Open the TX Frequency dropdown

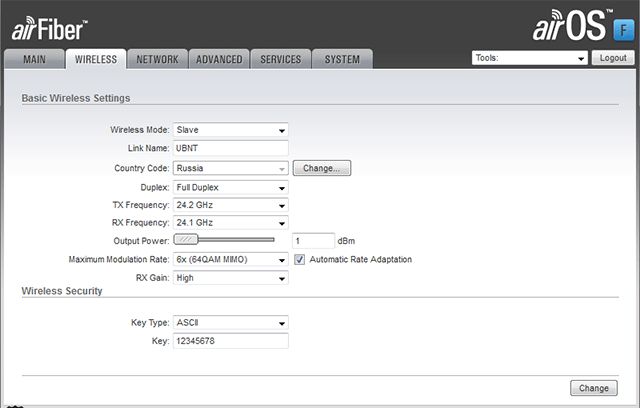(230, 205)
